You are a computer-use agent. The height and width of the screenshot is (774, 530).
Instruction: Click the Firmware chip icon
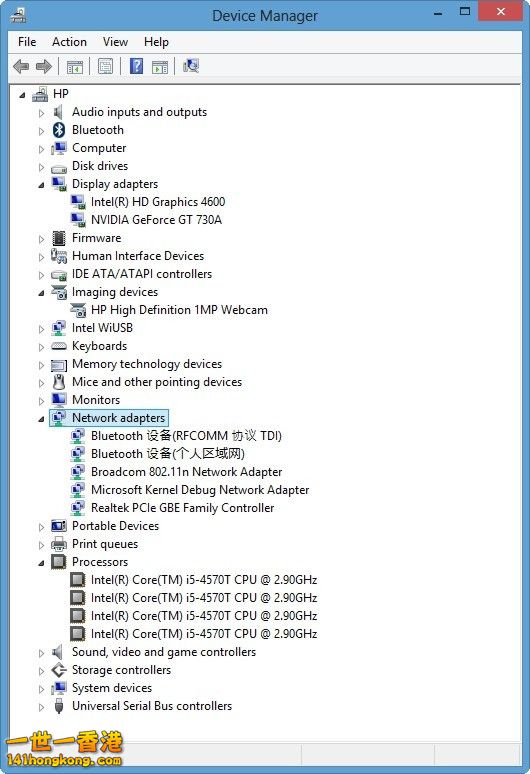coord(59,238)
